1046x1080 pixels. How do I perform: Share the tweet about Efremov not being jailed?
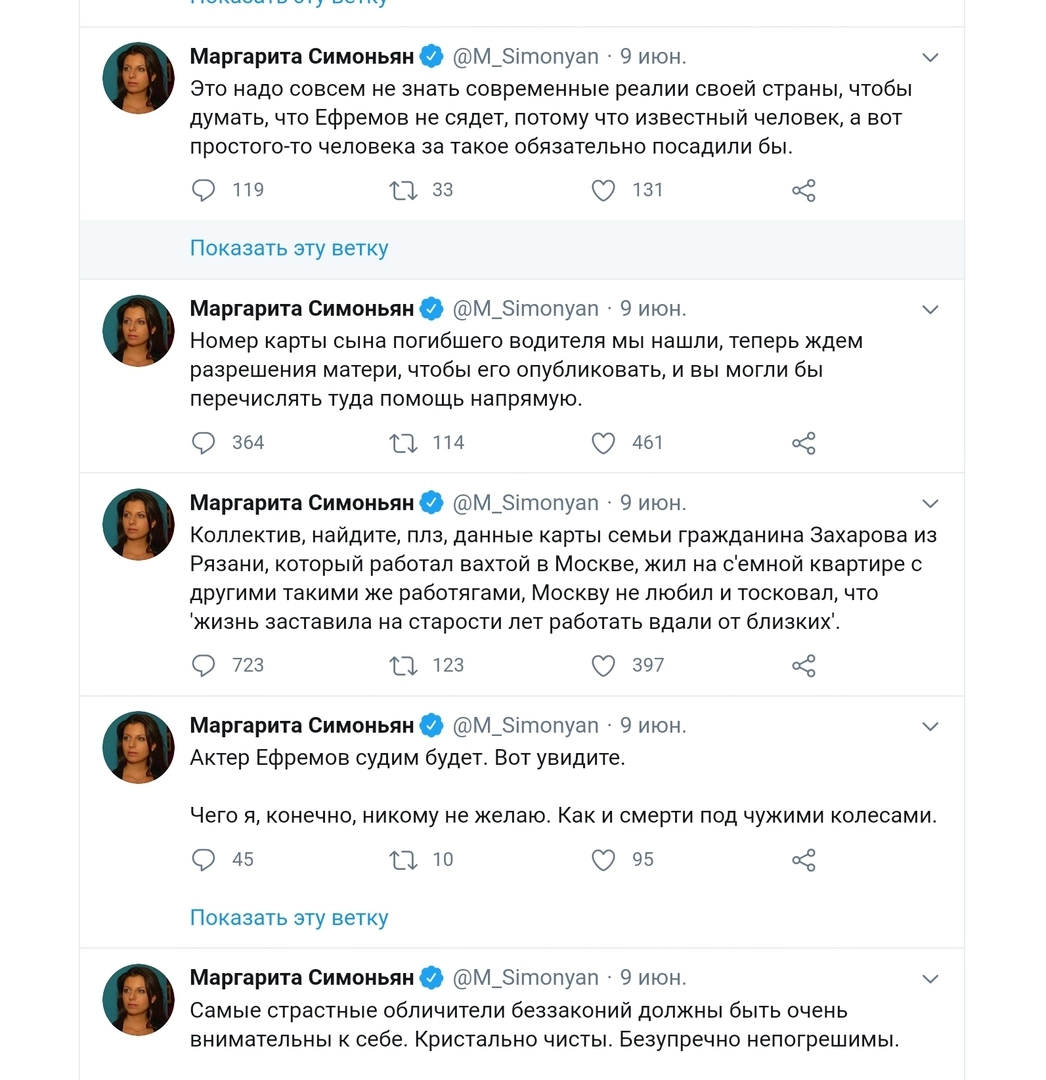(804, 190)
